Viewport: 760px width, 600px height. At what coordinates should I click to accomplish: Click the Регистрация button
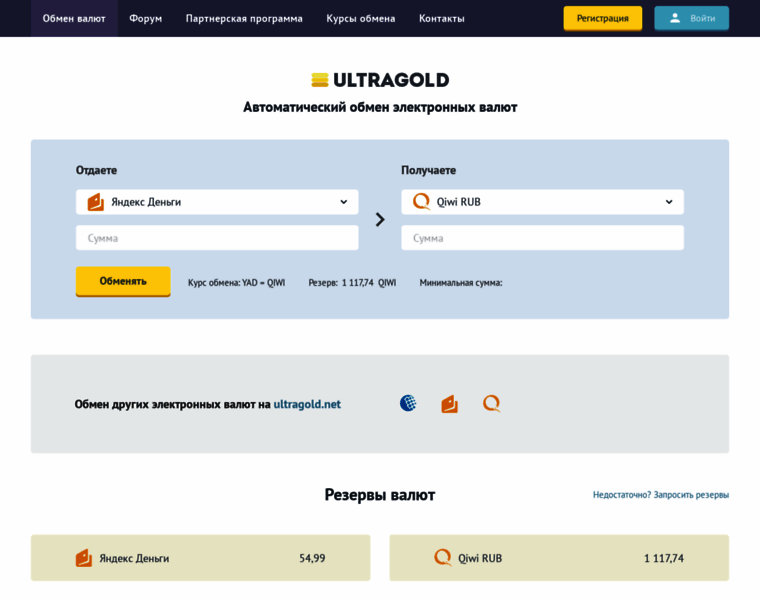point(602,18)
